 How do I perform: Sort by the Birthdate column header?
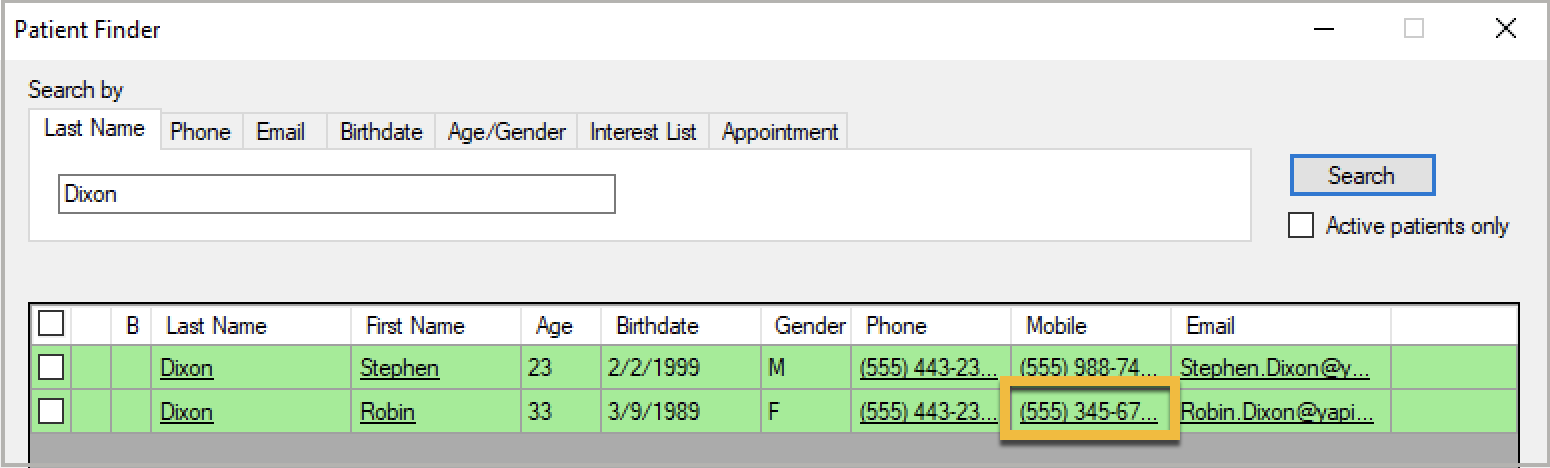657,326
